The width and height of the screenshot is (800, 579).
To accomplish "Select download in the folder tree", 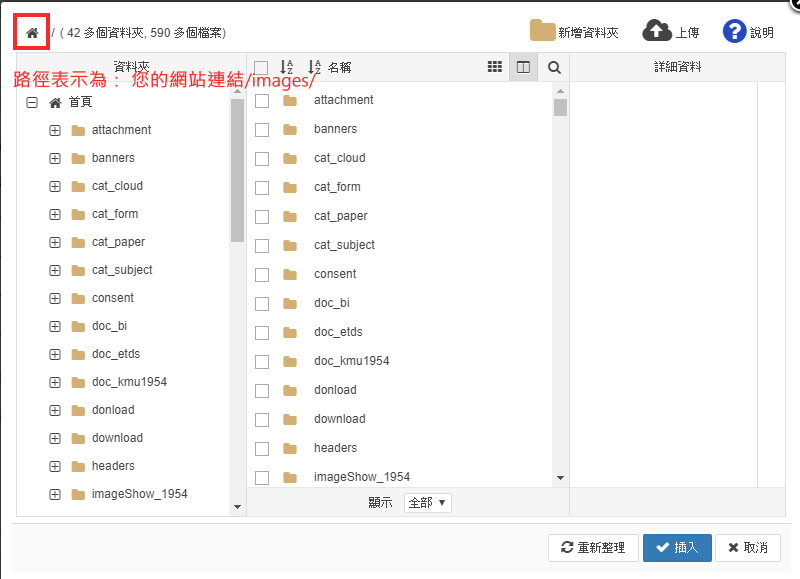I will 117,438.
